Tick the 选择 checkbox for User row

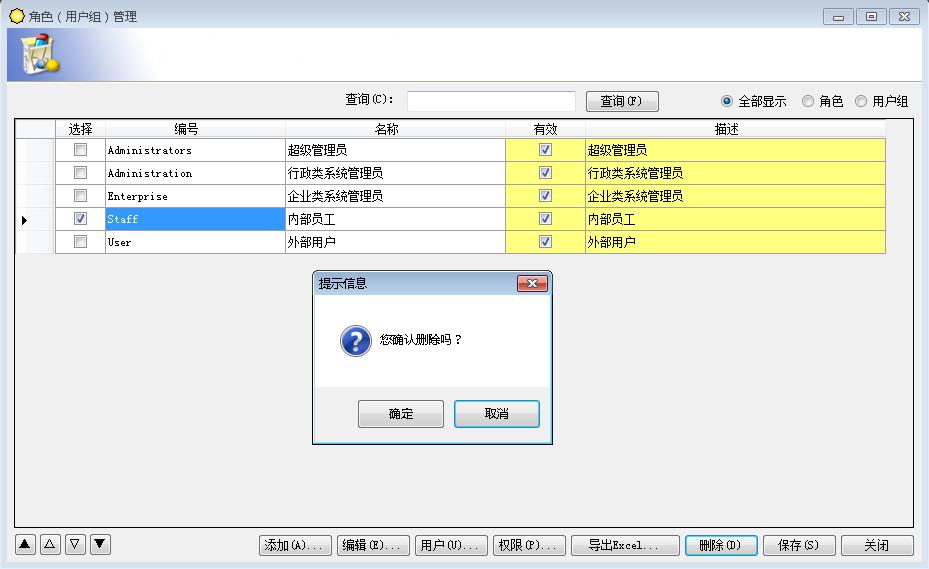click(x=81, y=242)
